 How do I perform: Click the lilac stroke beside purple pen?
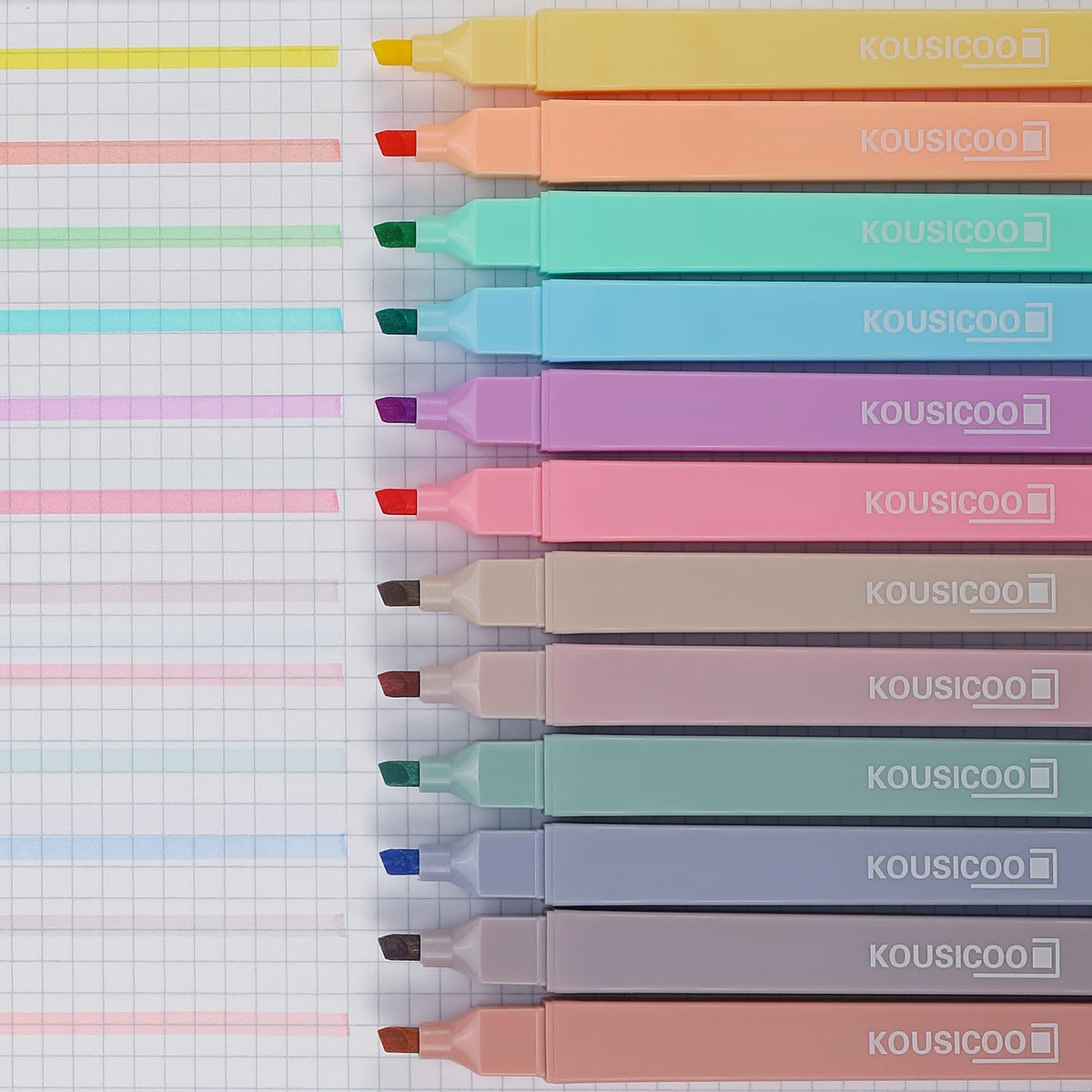click(171, 408)
